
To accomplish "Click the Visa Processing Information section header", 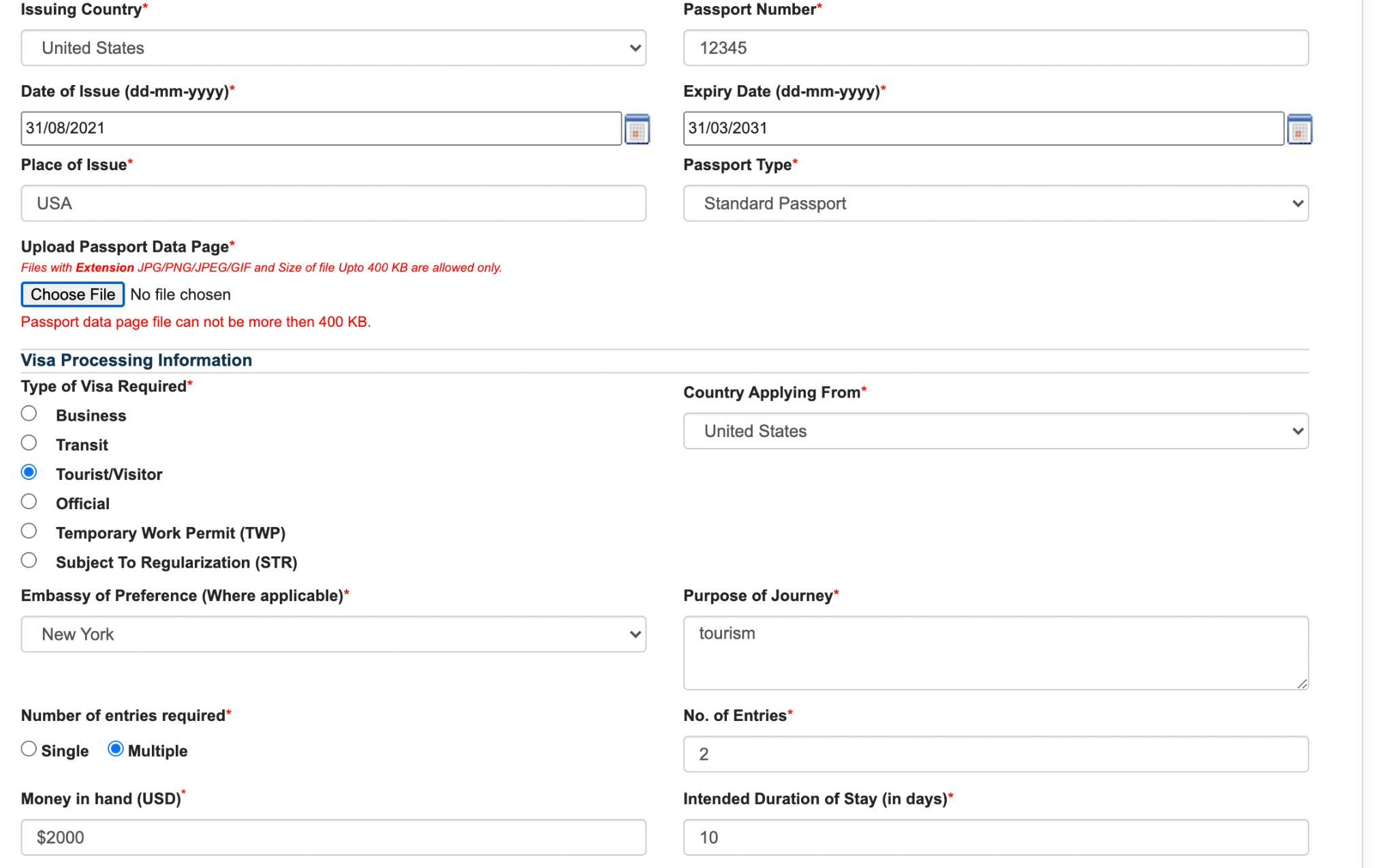I will (x=136, y=359).
